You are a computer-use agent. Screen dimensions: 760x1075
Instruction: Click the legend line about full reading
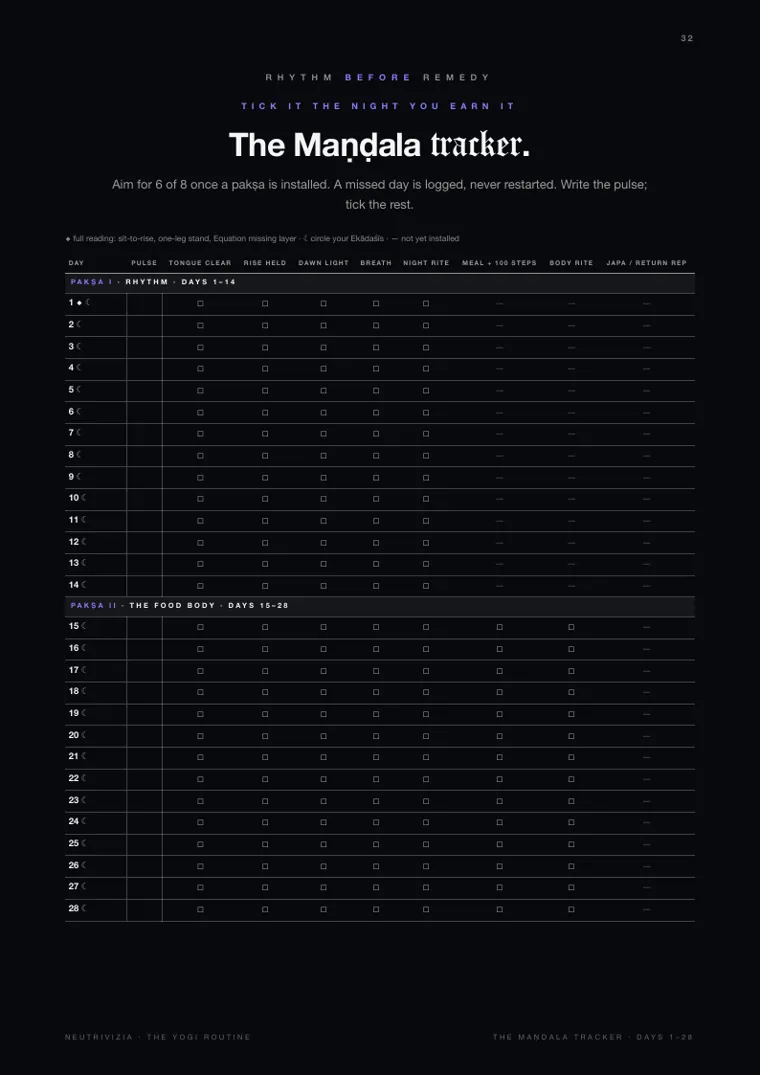pyautogui.click(x=262, y=239)
